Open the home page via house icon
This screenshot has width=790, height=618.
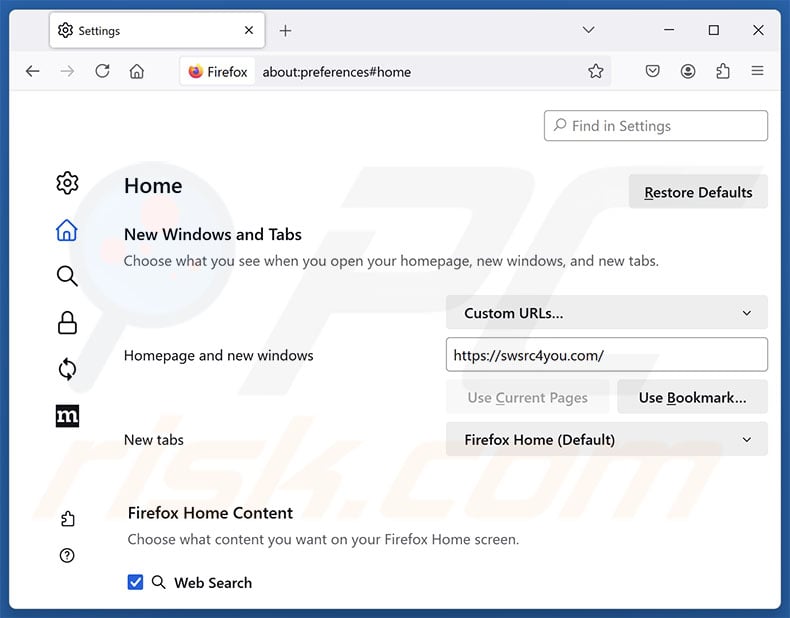137,71
